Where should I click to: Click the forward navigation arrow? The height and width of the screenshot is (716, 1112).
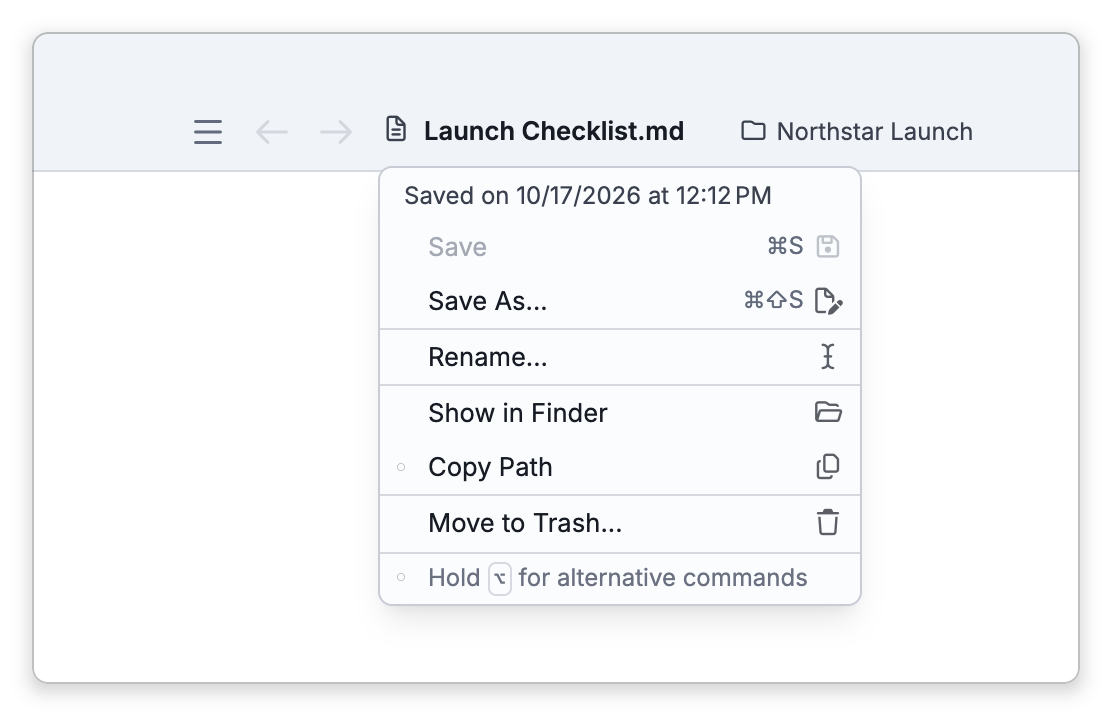pos(335,132)
